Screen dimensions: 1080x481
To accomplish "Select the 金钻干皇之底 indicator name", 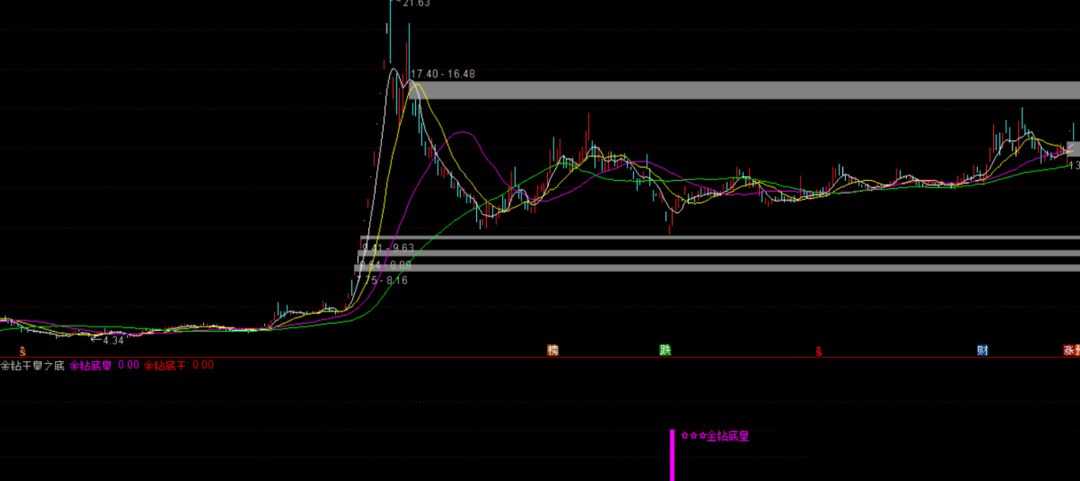I will (x=32, y=365).
